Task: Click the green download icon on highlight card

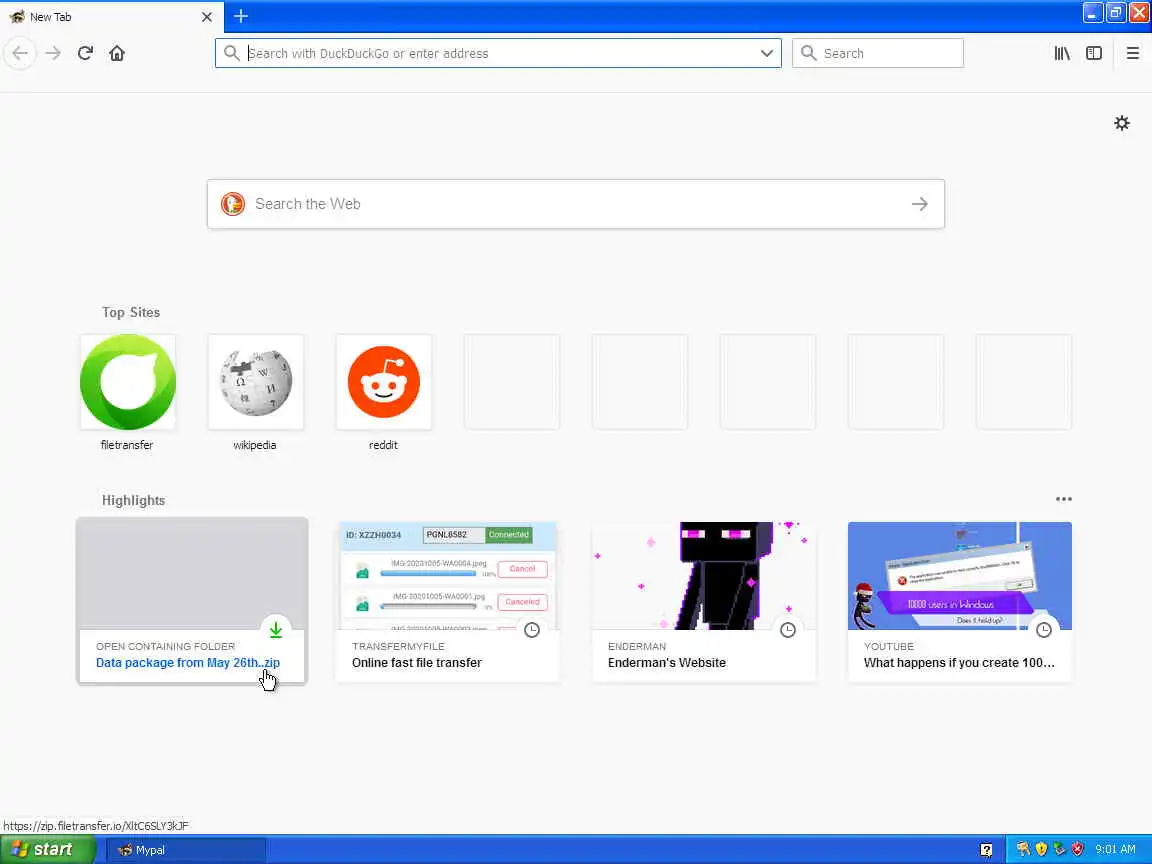Action: pyautogui.click(x=276, y=630)
